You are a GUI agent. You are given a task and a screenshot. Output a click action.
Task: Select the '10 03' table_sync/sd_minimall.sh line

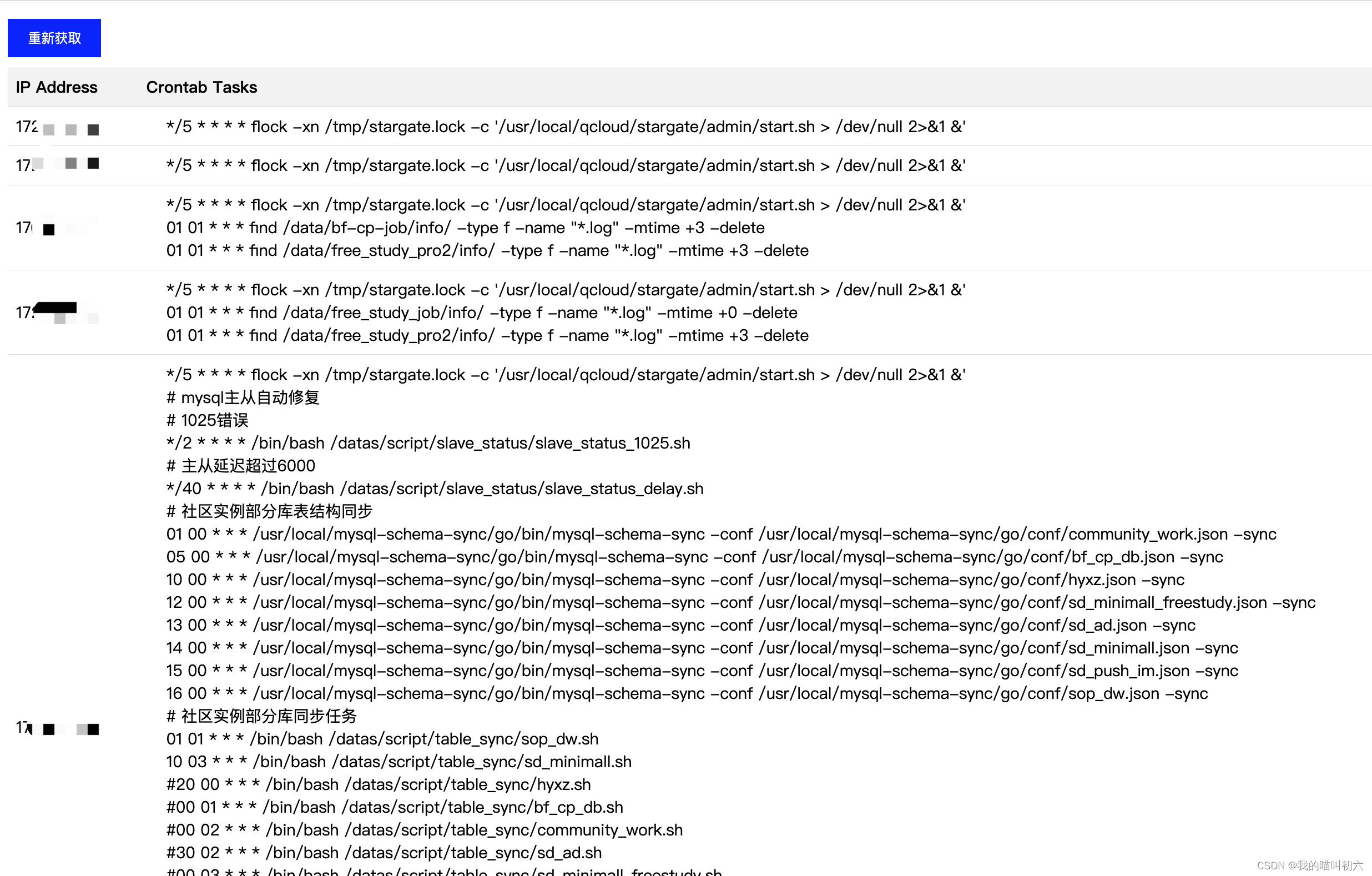click(x=399, y=762)
